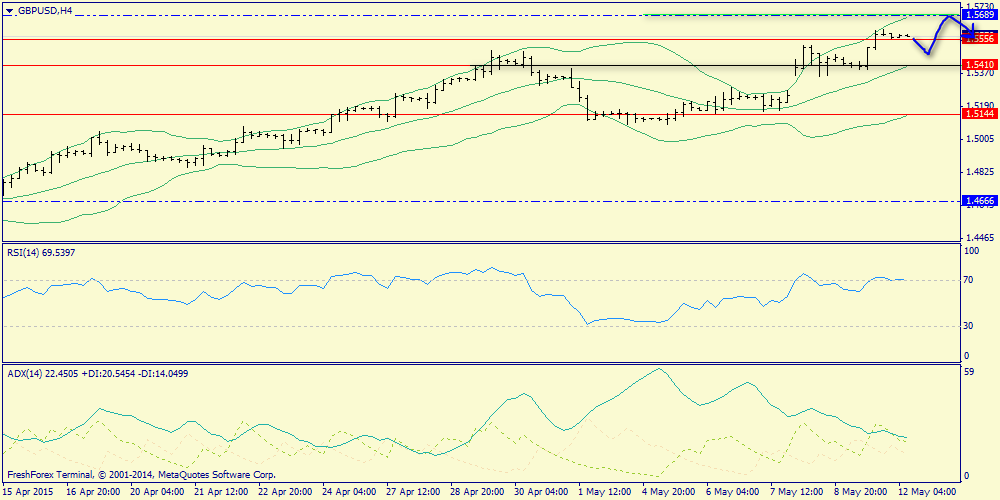Click the 1.4825 price axis value
The height and width of the screenshot is (500, 1000).
(x=980, y=172)
